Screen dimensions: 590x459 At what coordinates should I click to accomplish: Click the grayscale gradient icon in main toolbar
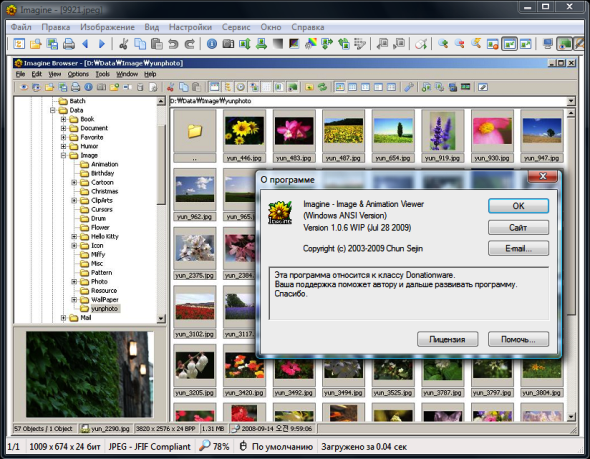278,44
